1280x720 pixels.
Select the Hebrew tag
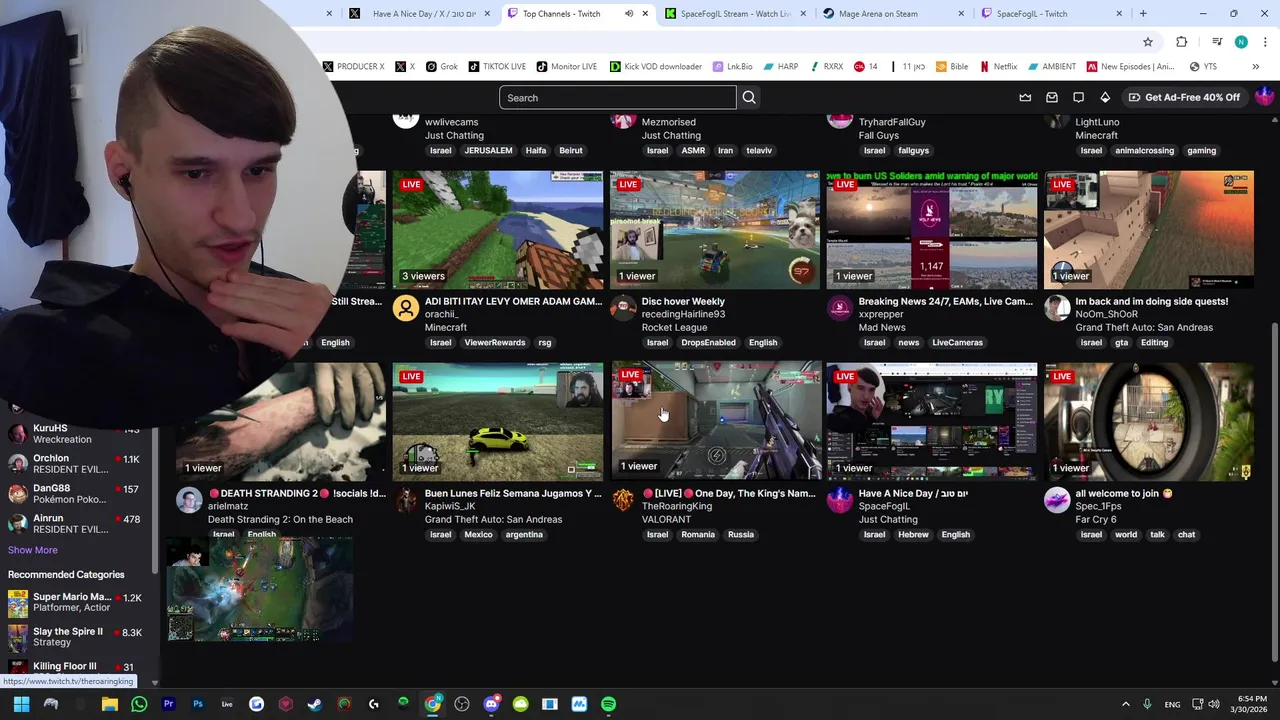point(913,534)
